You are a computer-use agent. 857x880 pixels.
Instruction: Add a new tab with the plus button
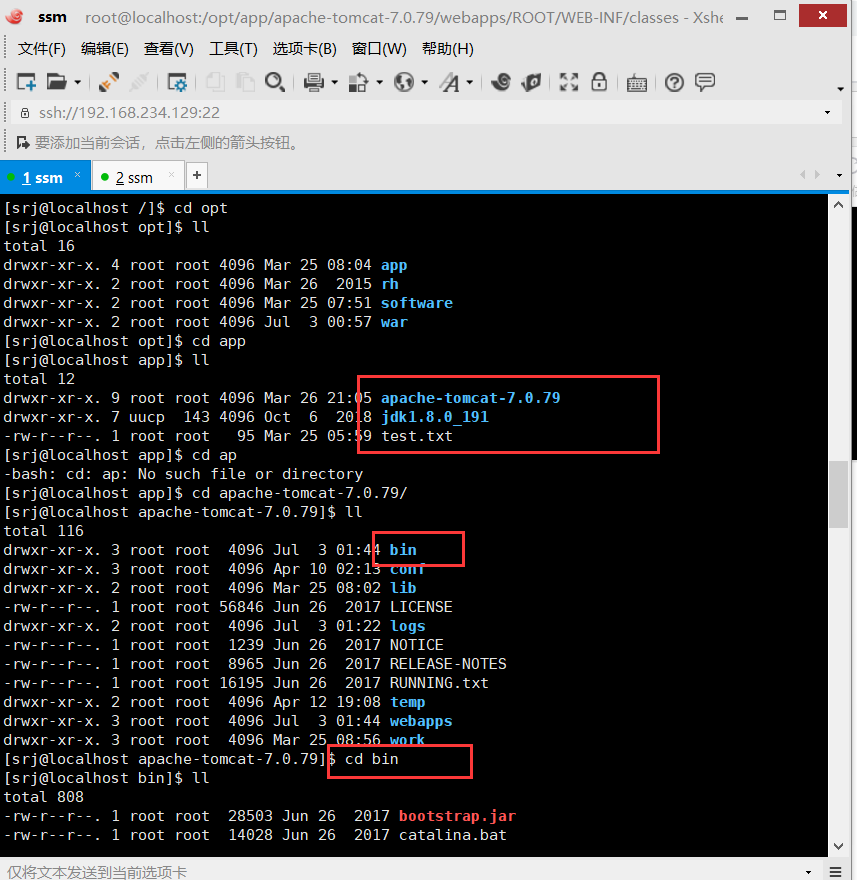pos(196,176)
